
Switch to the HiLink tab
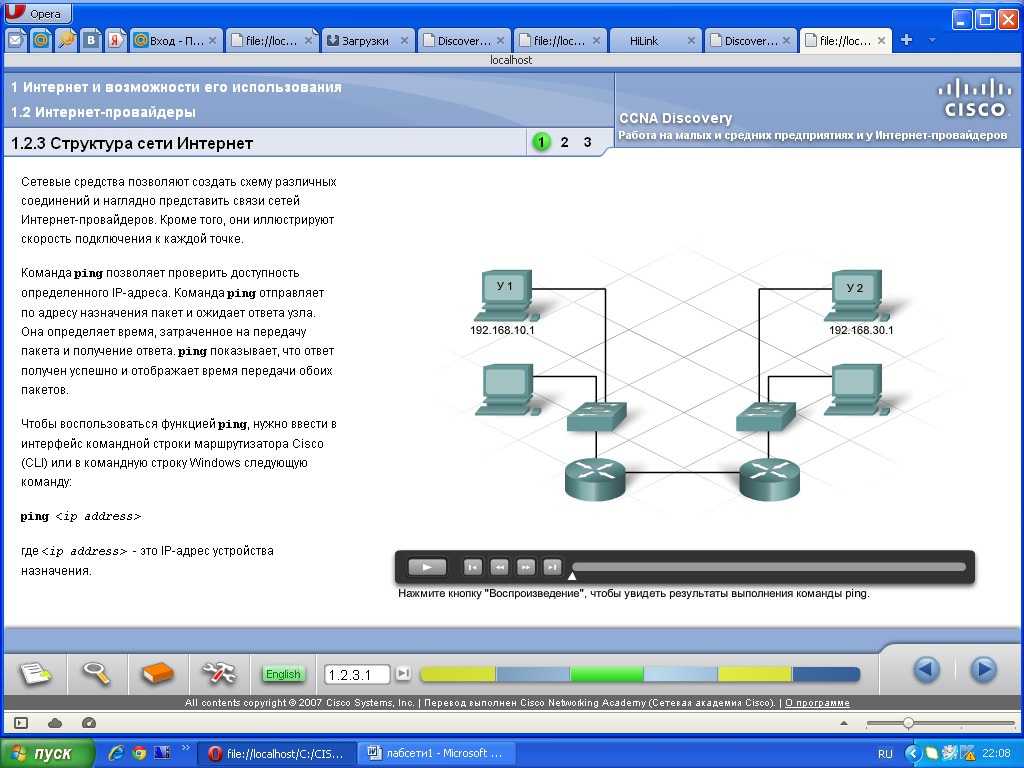(656, 40)
